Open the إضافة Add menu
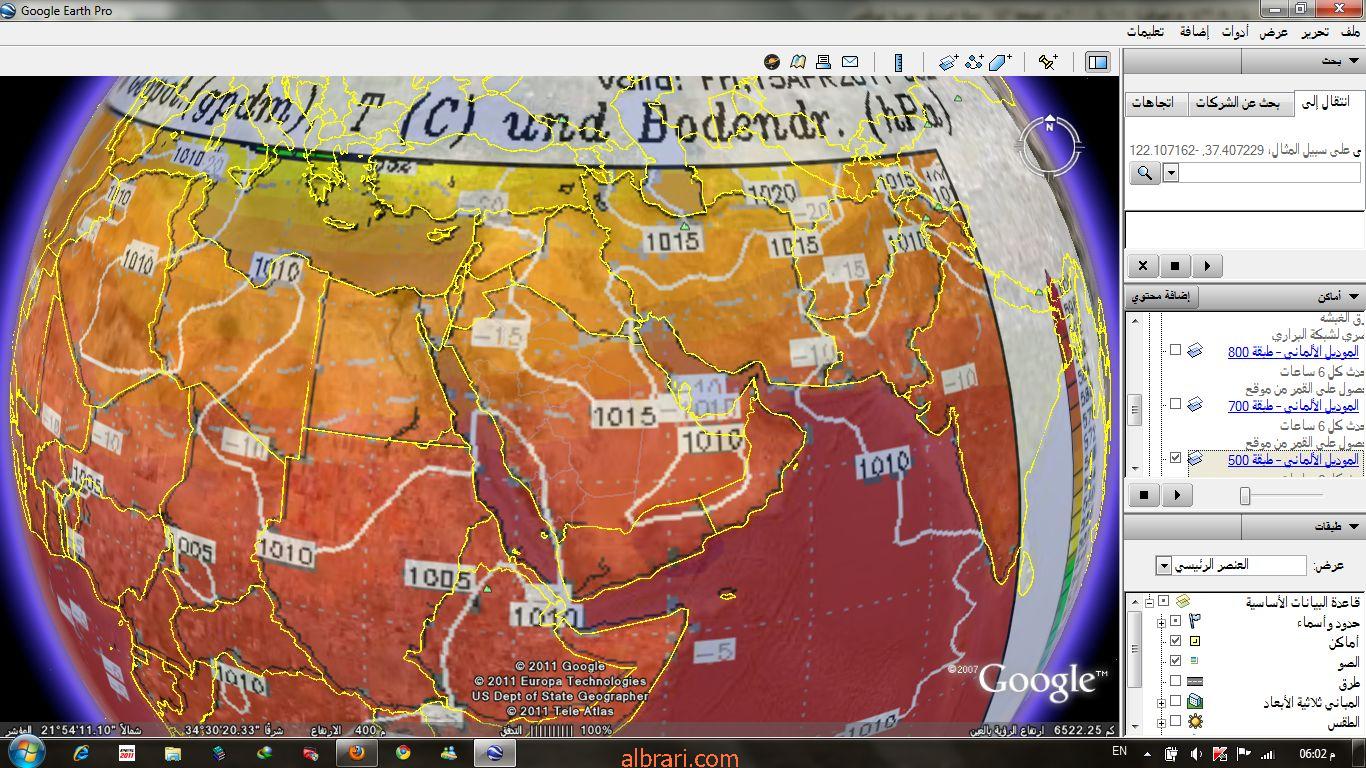 (1193, 32)
